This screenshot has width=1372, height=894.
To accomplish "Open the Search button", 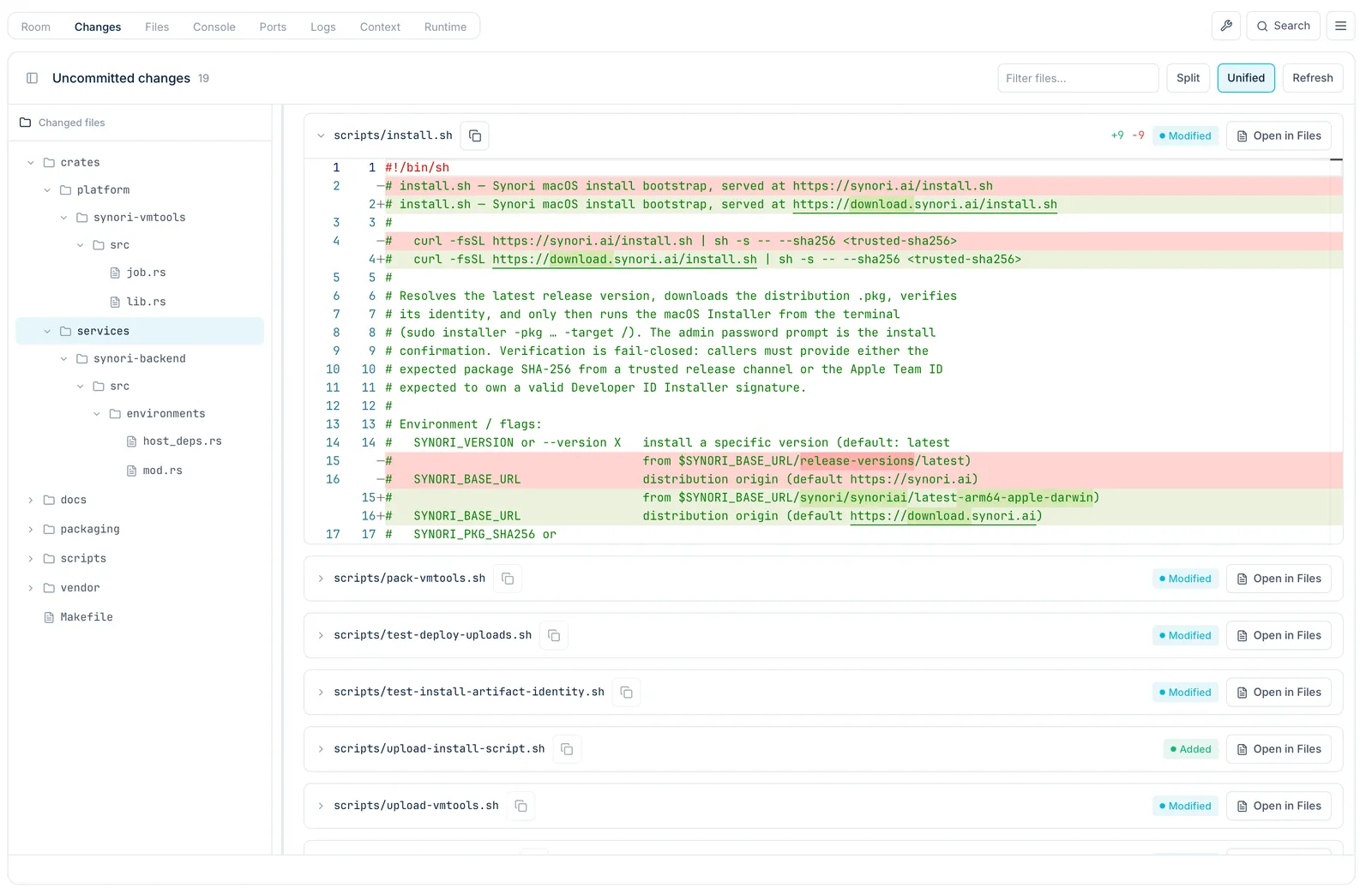I will point(1283,26).
